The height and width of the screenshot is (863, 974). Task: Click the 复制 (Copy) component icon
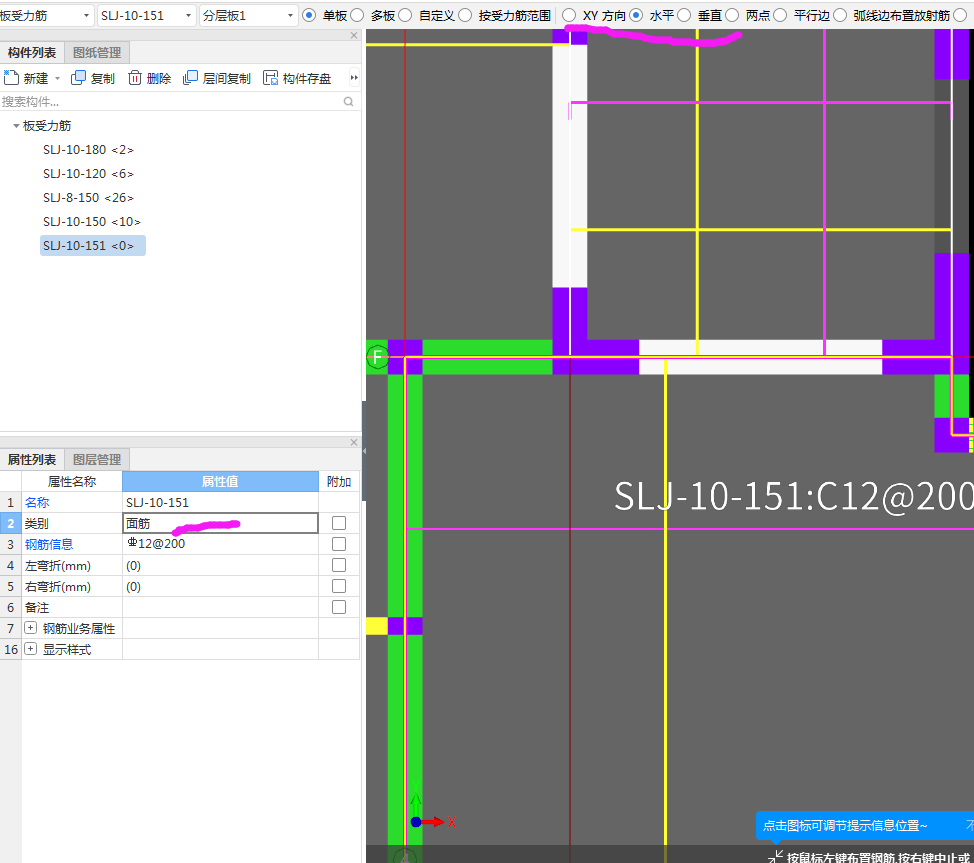click(x=78, y=78)
